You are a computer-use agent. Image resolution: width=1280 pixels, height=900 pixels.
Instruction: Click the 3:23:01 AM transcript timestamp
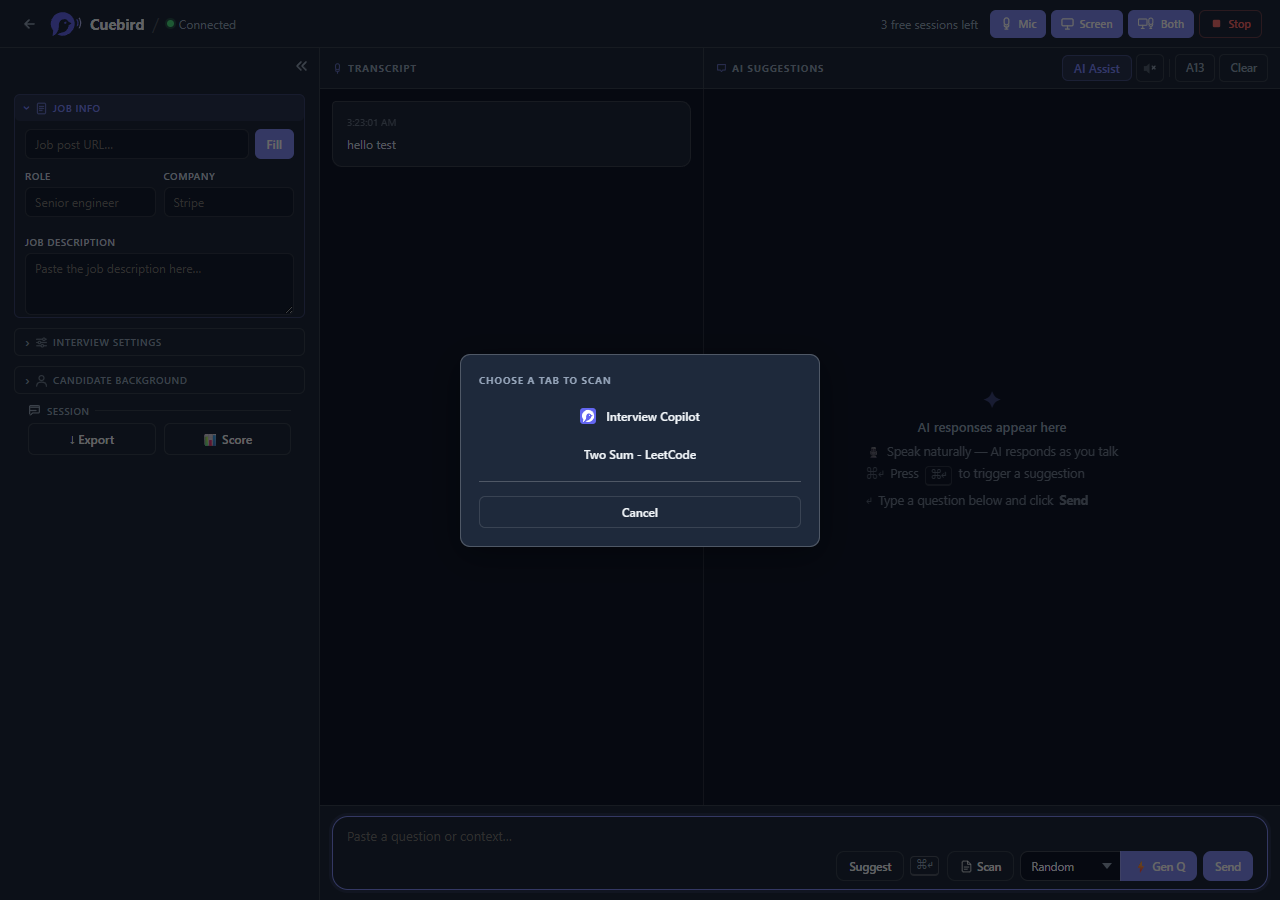372,122
